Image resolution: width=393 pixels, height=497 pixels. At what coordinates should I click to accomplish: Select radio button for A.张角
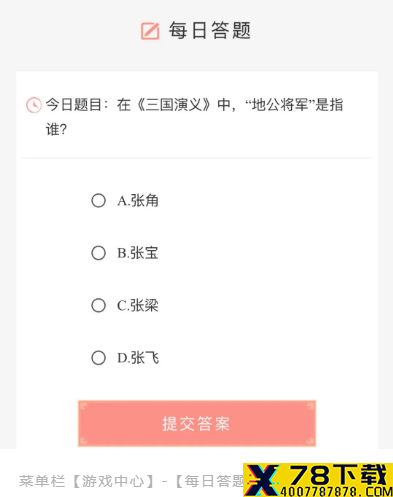98,201
